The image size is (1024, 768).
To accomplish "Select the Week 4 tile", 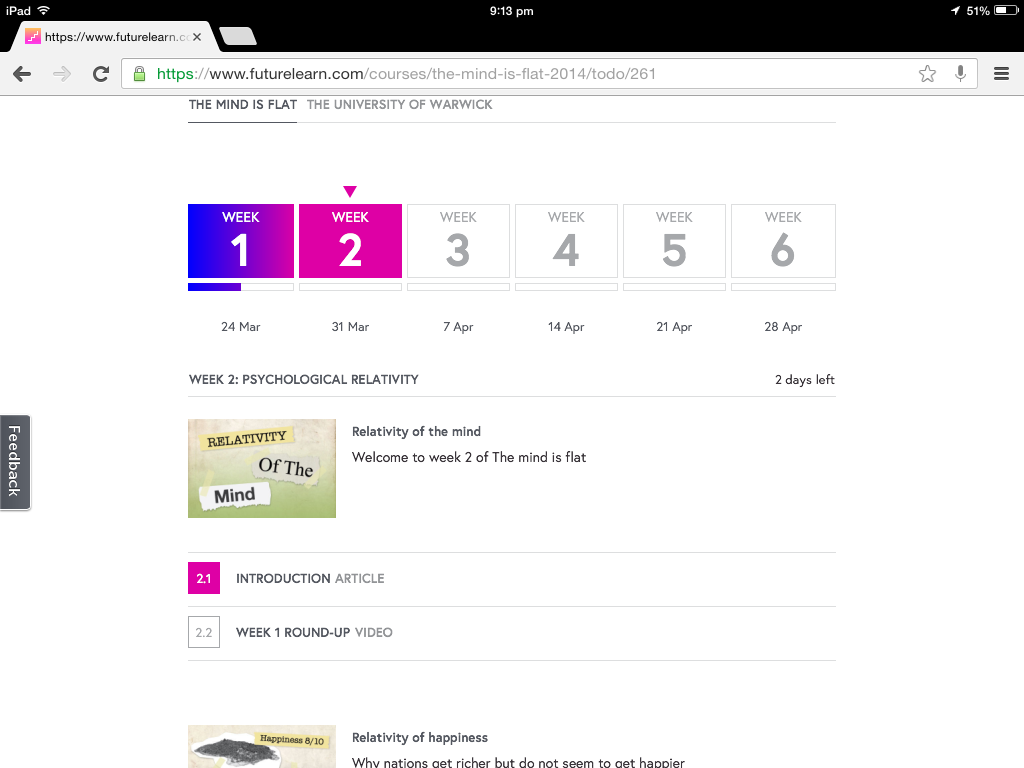I will pos(566,241).
